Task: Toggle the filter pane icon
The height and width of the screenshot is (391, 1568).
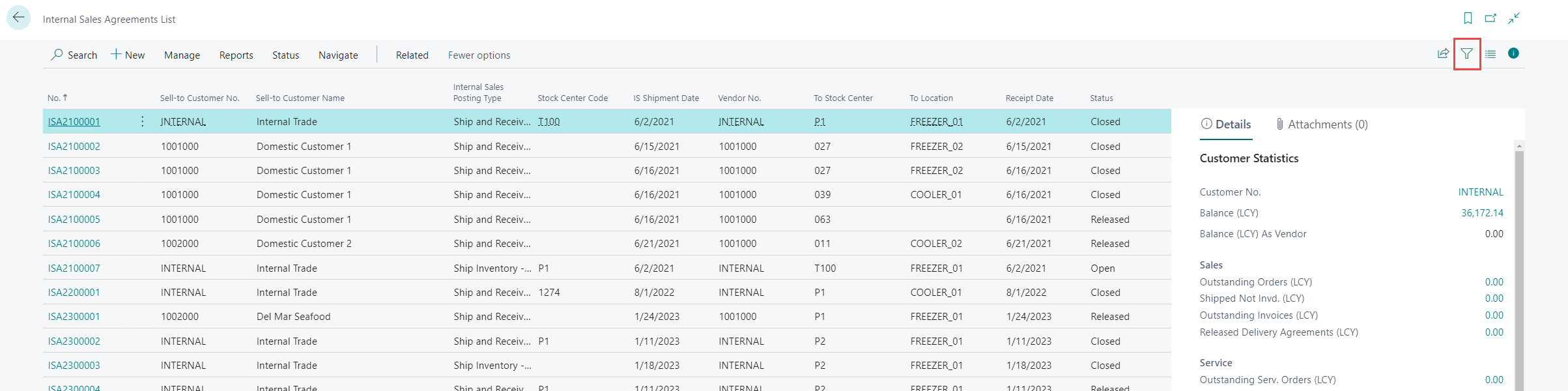Action: [x=1466, y=53]
